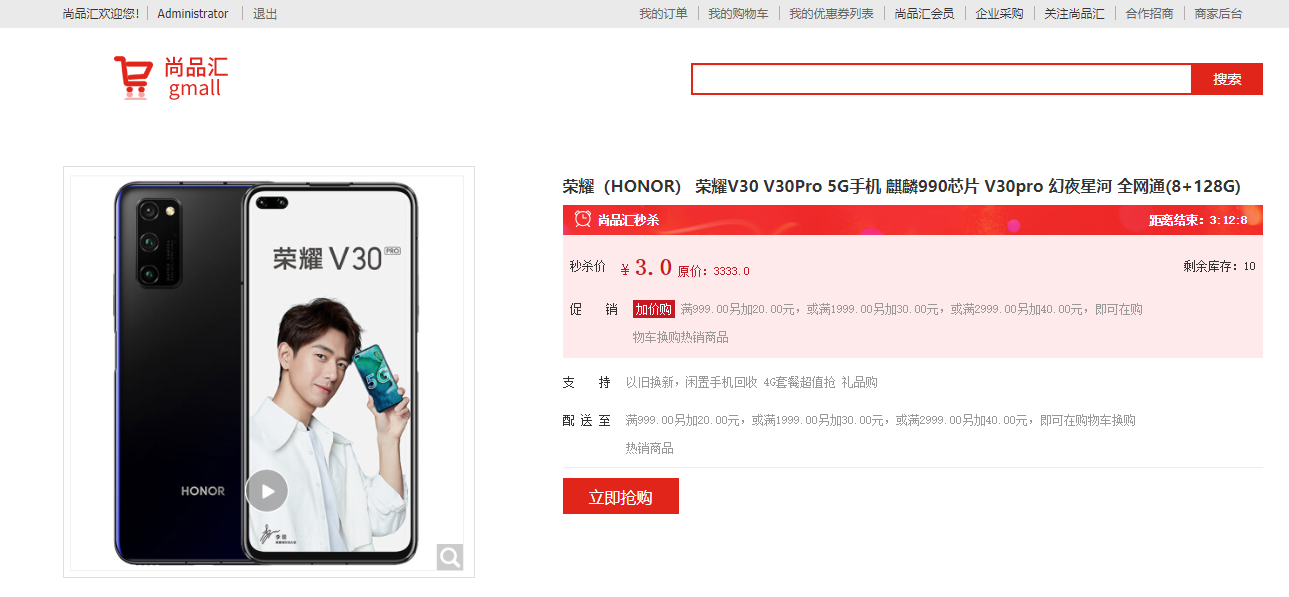Viewport: 1289px width, 597px height.
Task: Go to 尚品汇会员 page
Action: [924, 13]
